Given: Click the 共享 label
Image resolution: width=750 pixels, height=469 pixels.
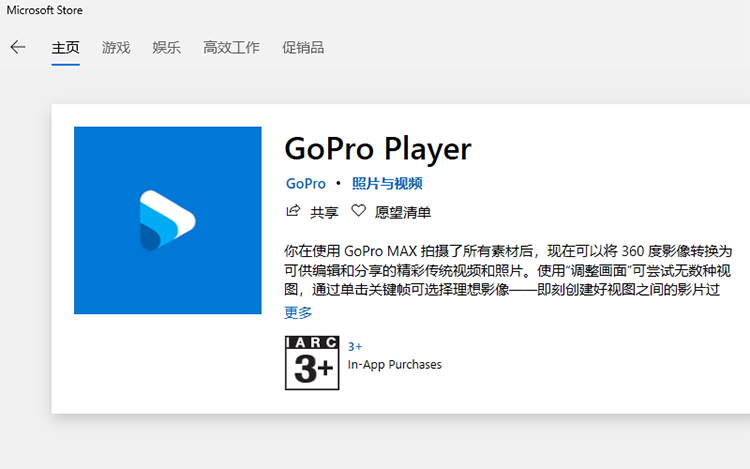Looking at the screenshot, I should pos(324,212).
